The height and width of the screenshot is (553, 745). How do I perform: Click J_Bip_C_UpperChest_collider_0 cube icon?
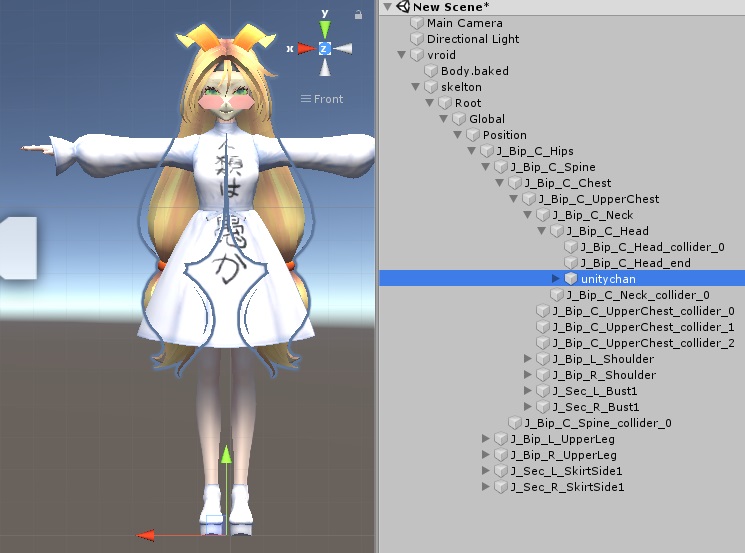543,311
